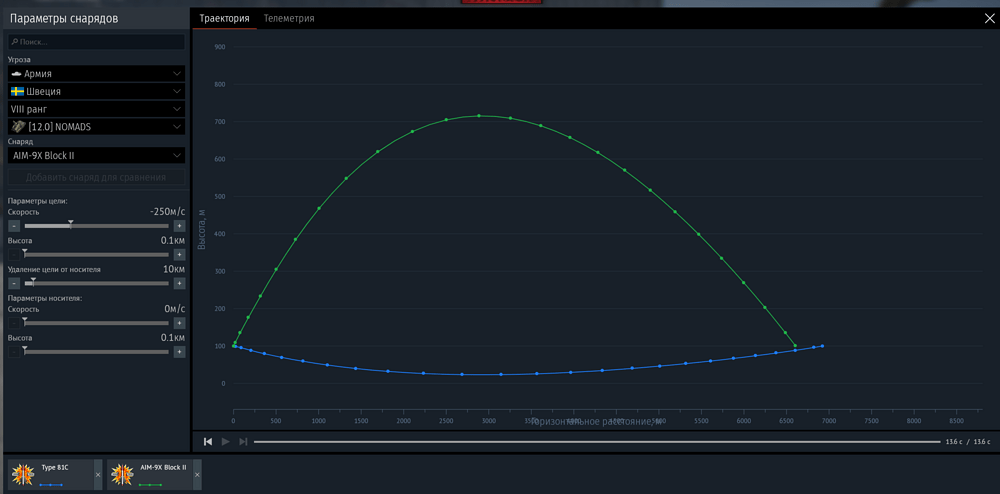Screen dimensions: 1000x494
Task: Select the Траектория tab
Action: (224, 18)
